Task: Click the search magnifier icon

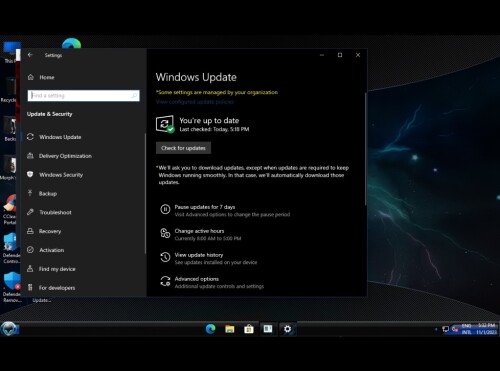Action: click(134, 96)
